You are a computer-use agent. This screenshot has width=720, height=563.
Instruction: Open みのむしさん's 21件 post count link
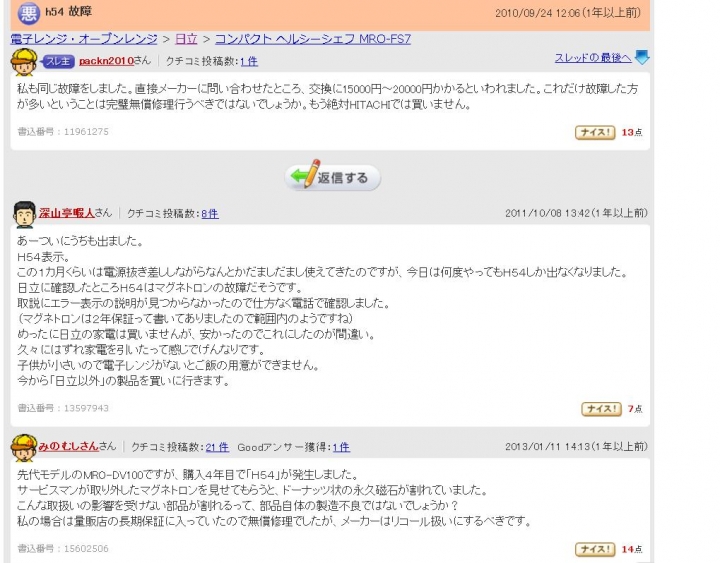(x=217, y=447)
